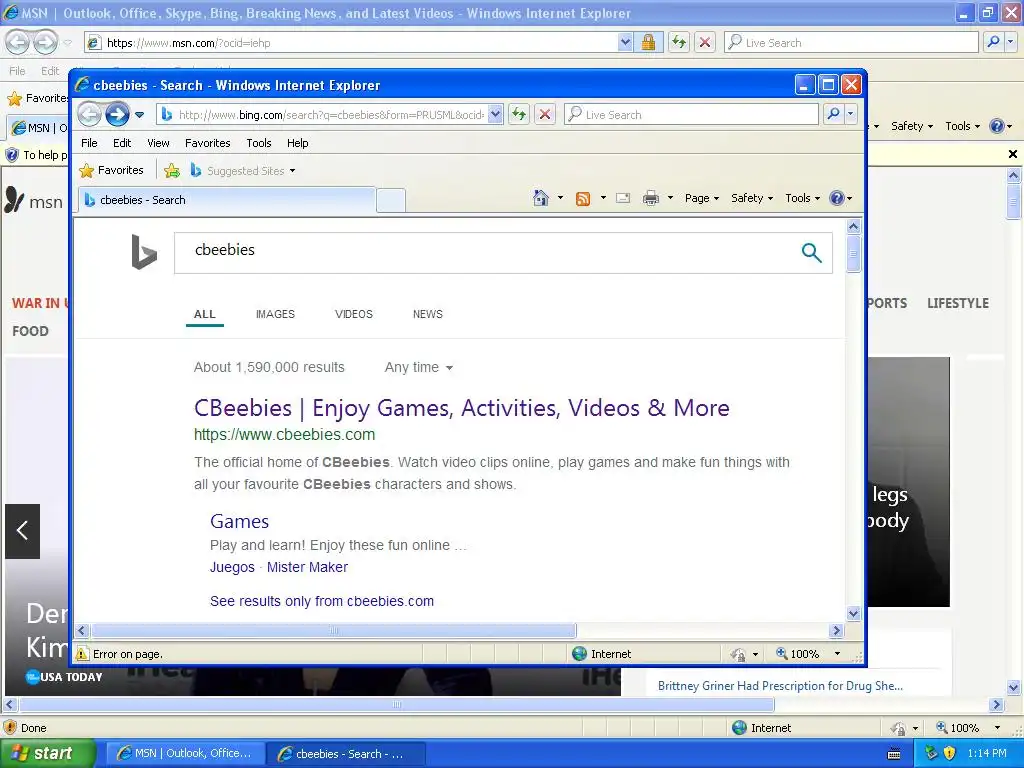The height and width of the screenshot is (768, 1024).
Task: Click the Print icon in command bar
Action: [650, 198]
